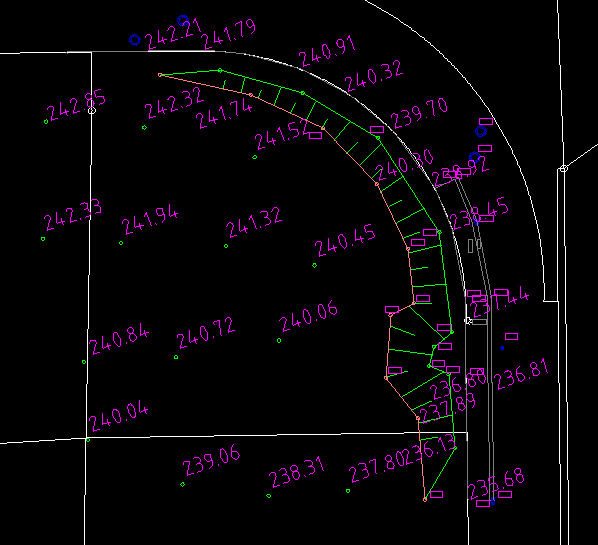Select green point marker beside 240.04 label
The width and height of the screenshot is (598, 545).
88,440
